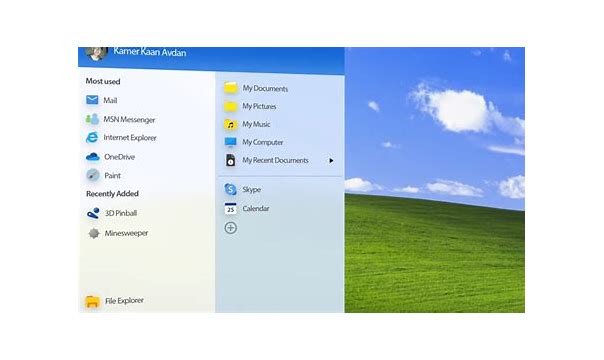Open the File Explorer folder icon
The height and width of the screenshot is (360, 604).
(92, 301)
